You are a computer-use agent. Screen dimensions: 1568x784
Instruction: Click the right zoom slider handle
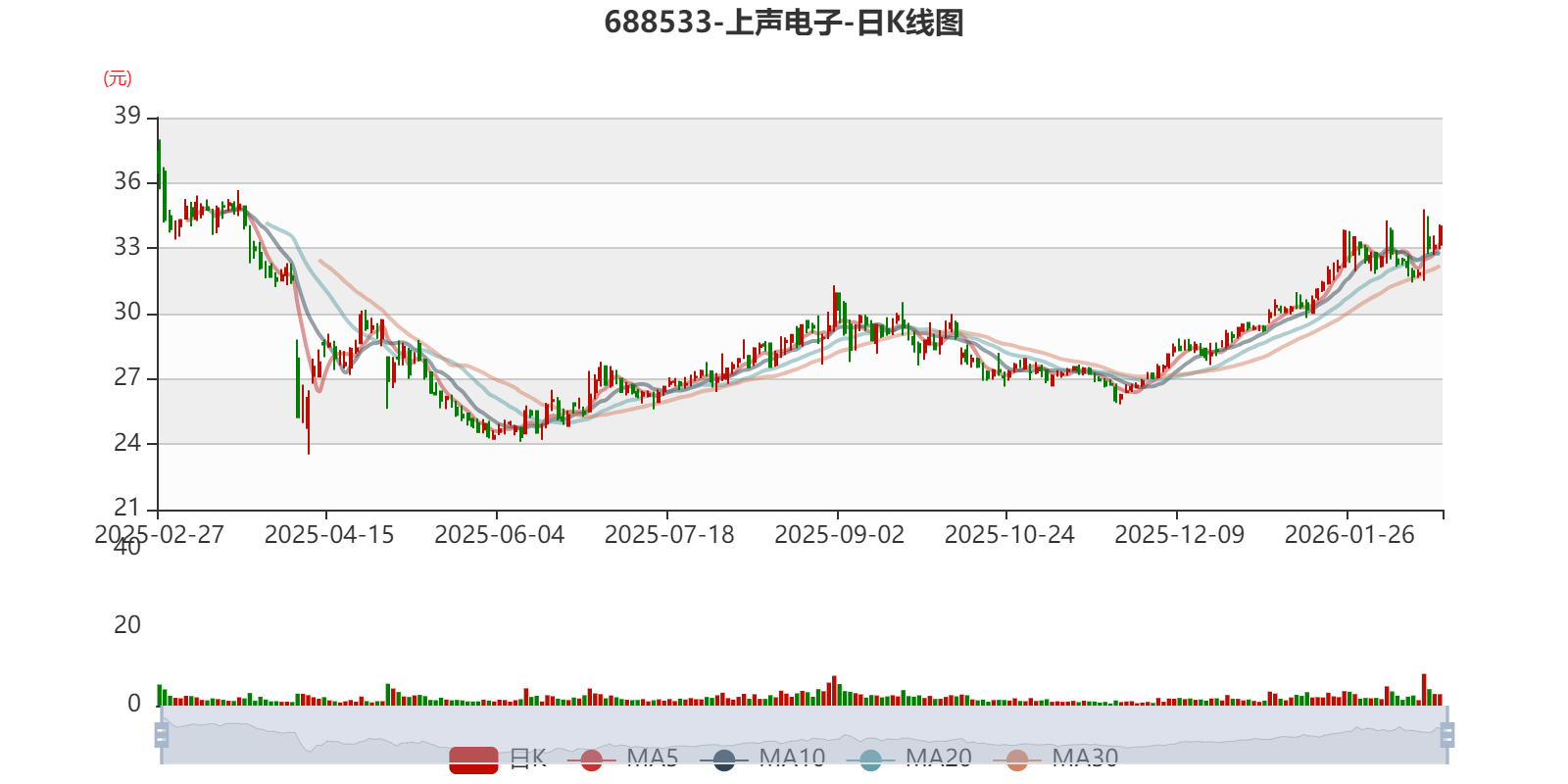pyautogui.click(x=1447, y=734)
